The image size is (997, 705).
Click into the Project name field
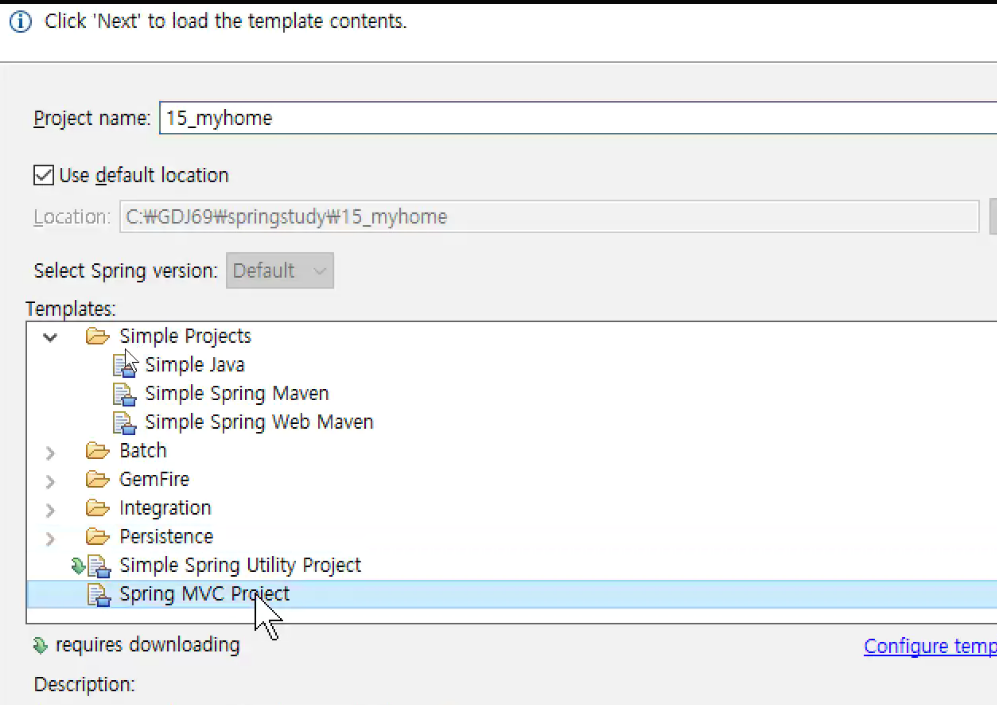coord(577,118)
